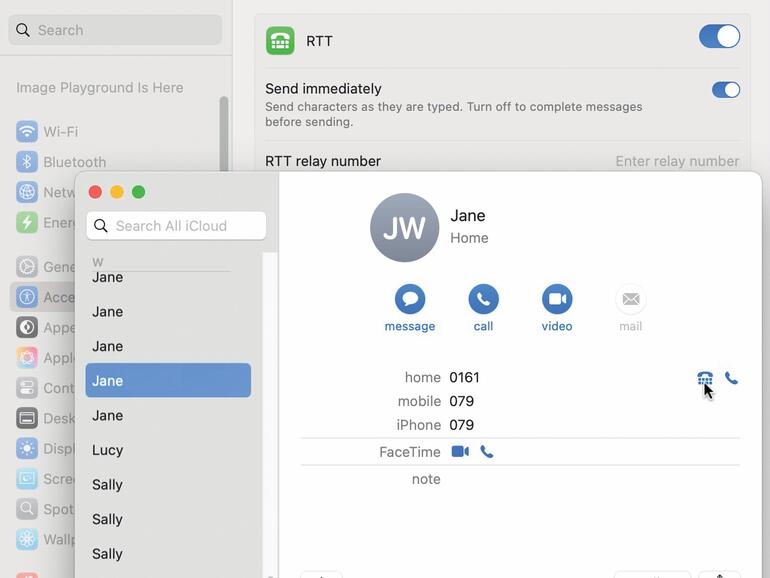
Task: Open the General gear icon in sidebar
Action: tap(27, 267)
